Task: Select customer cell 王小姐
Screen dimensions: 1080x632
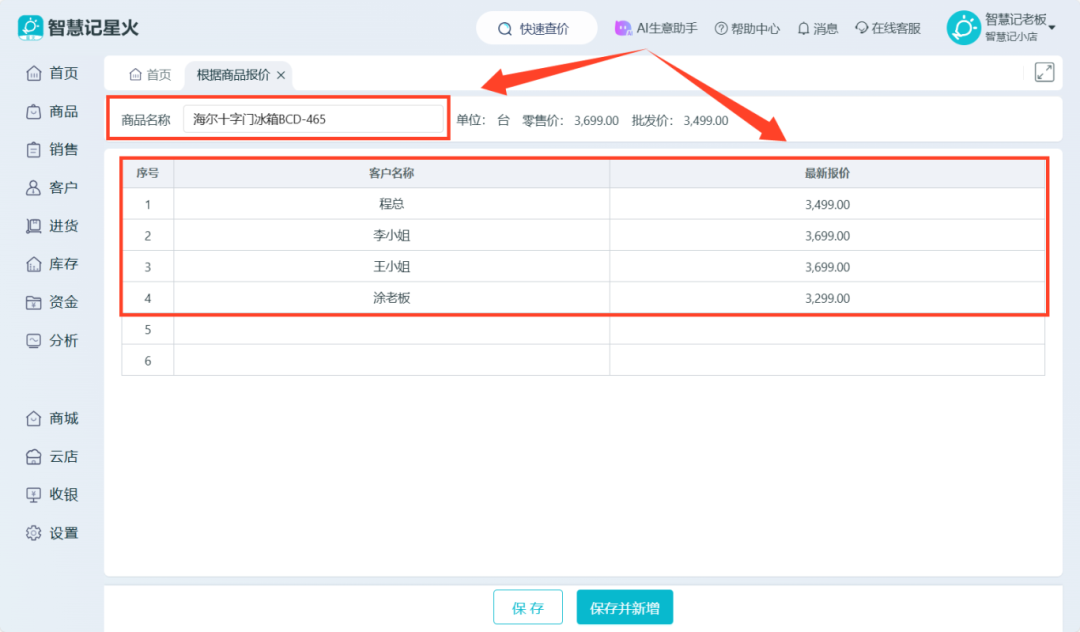Action: [x=391, y=266]
